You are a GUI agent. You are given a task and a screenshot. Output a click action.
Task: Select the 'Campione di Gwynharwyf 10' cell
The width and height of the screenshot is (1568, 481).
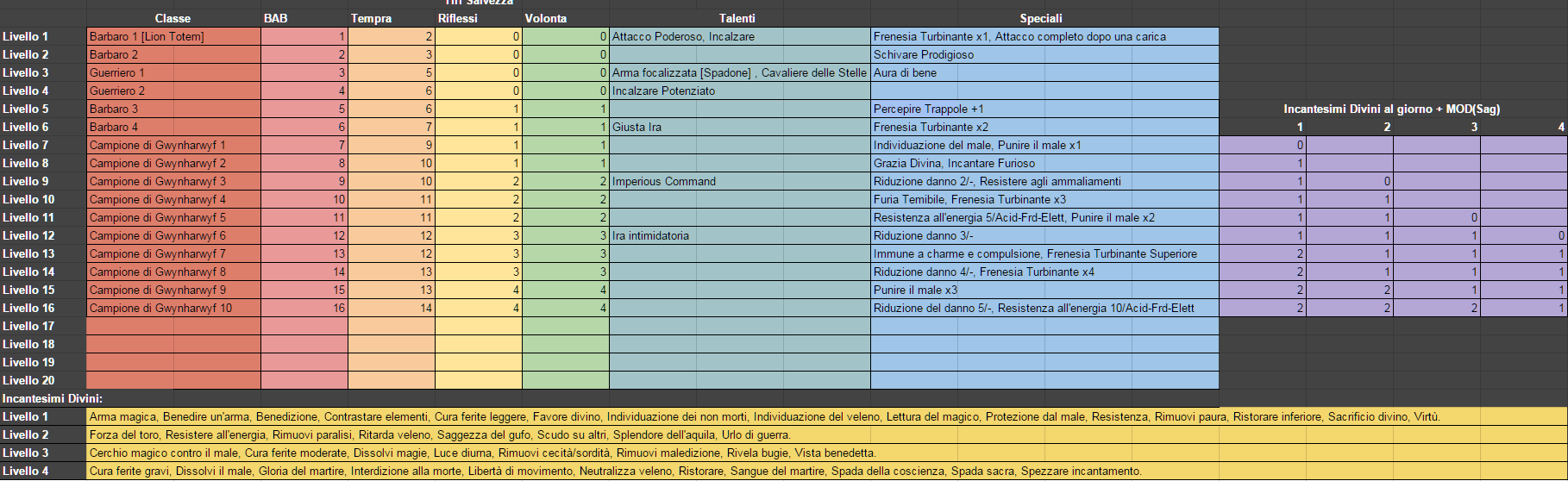(x=173, y=308)
